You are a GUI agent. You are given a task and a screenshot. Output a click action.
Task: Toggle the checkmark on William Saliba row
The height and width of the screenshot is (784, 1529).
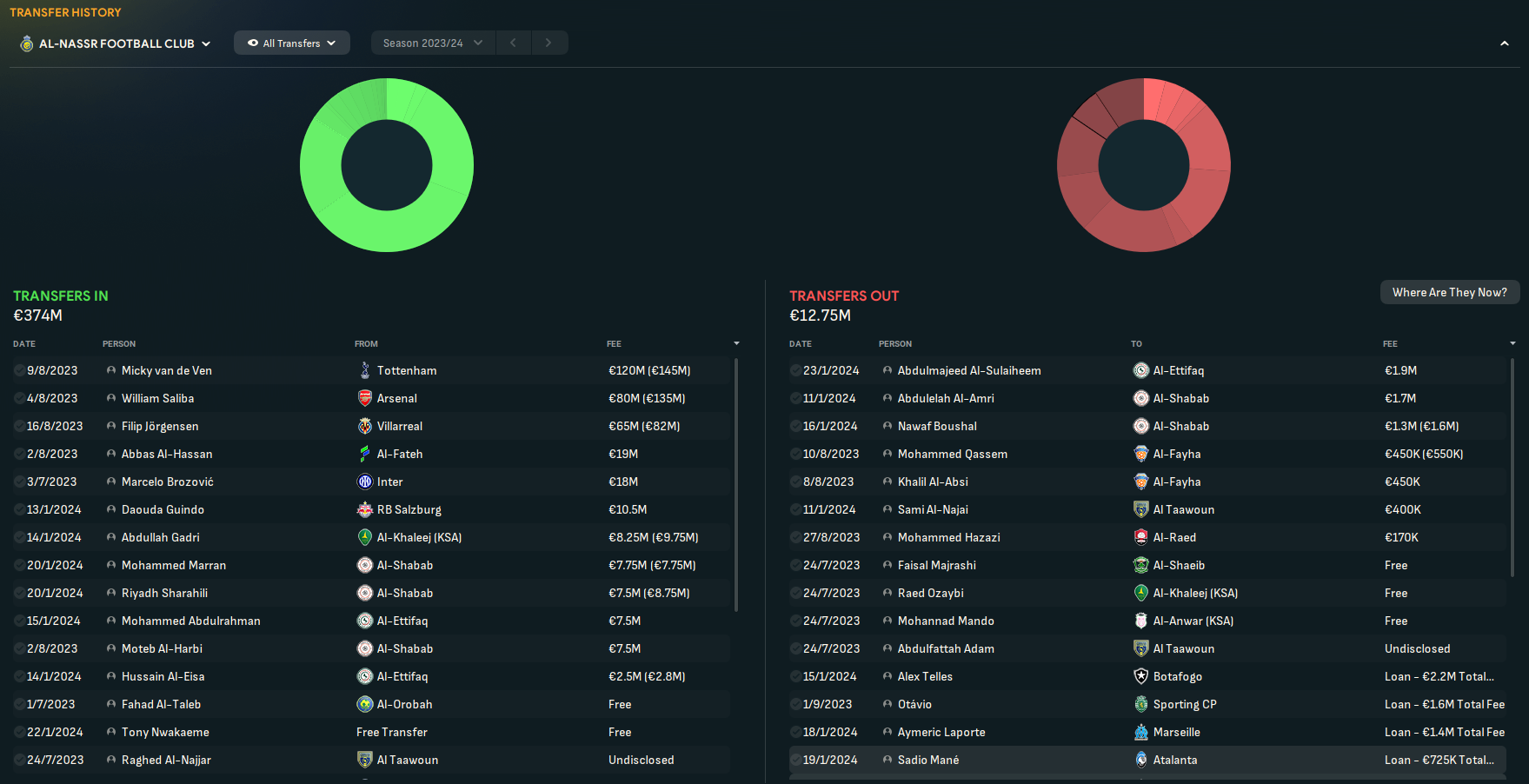19,398
